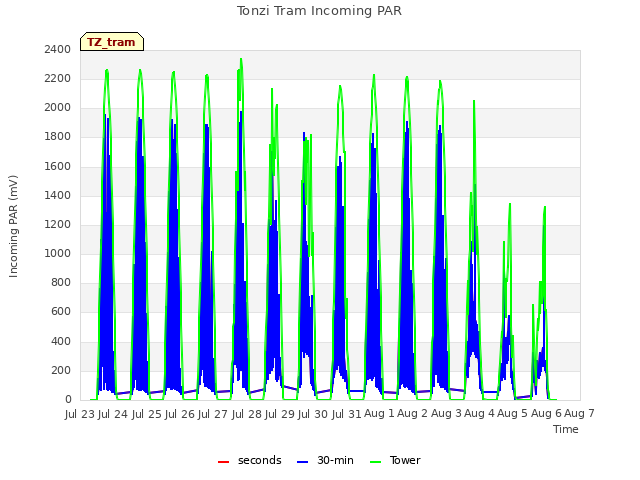This screenshot has width=640, height=480.
Task: Select the seconds legend label
Action: tap(260, 460)
